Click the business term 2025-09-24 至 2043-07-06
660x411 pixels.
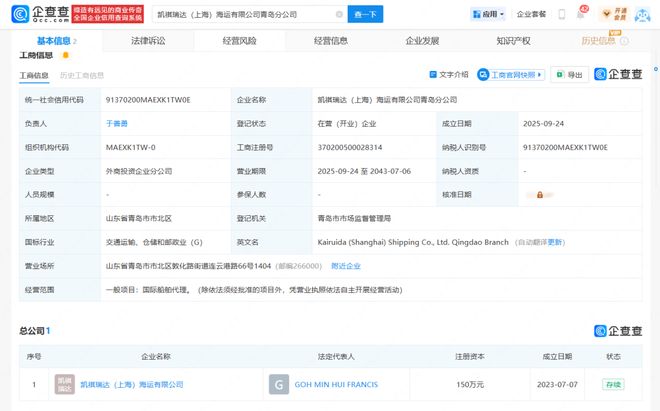pos(364,171)
